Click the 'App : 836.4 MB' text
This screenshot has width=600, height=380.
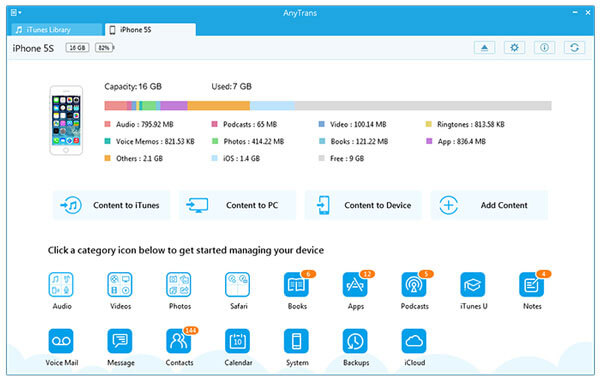point(461,142)
